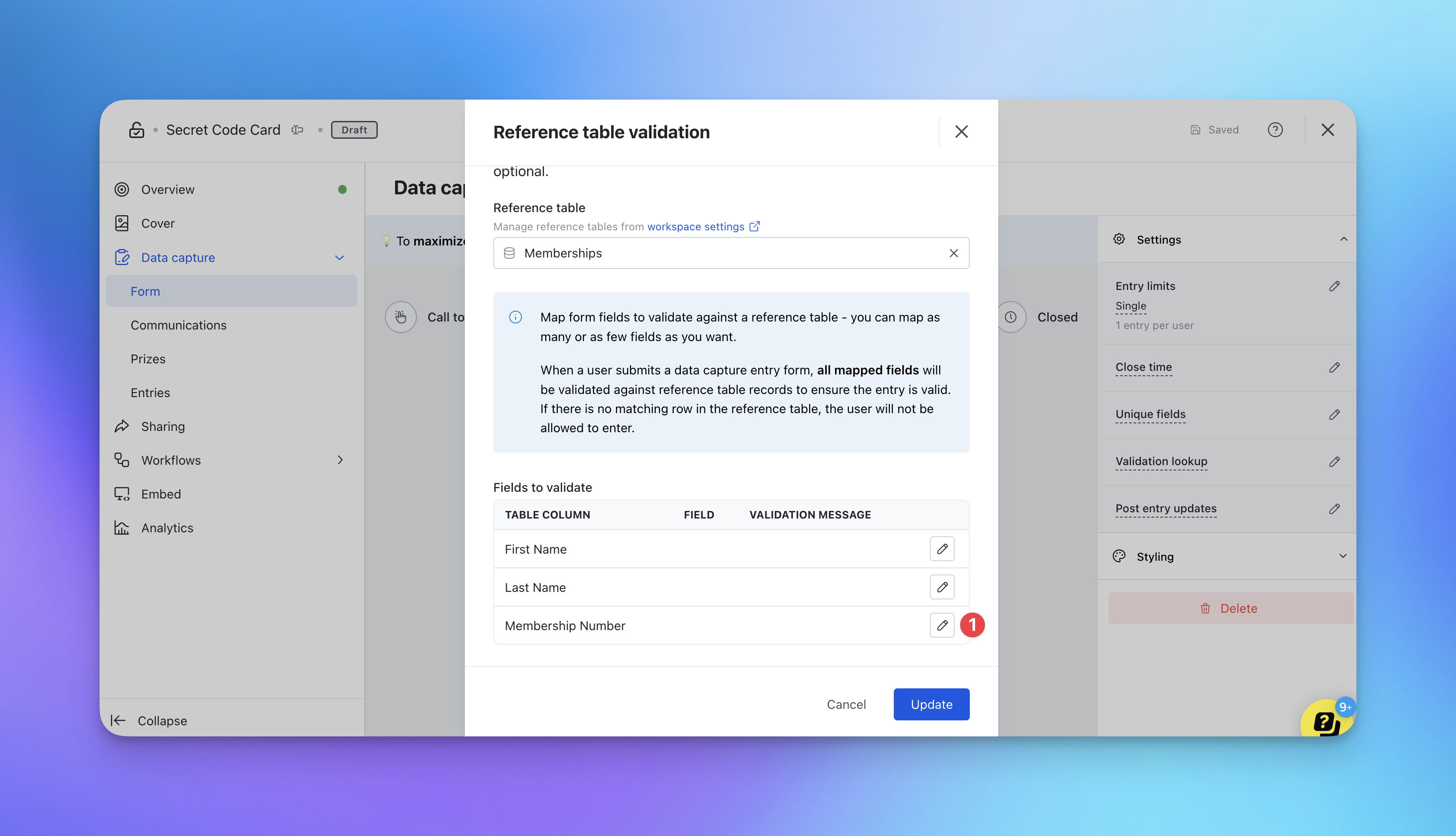
Task: Click the rename icon beside Secret Code Card
Action: pyautogui.click(x=297, y=130)
